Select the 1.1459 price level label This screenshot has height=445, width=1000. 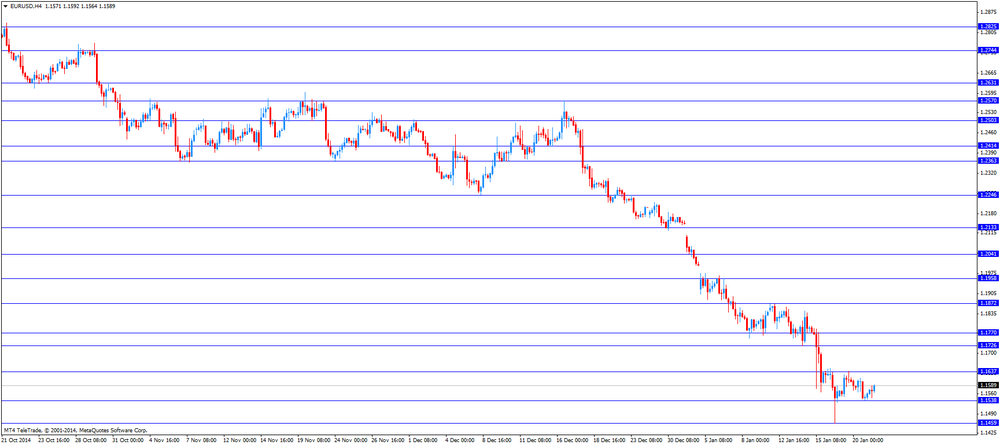click(987, 423)
